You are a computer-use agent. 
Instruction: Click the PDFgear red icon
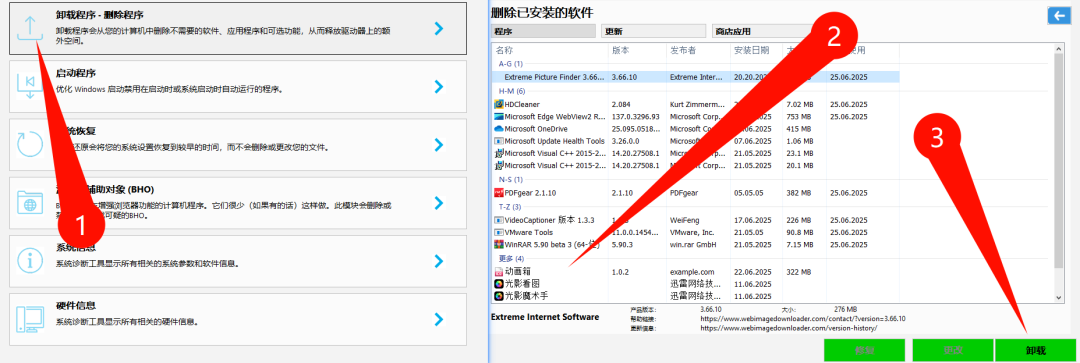[x=499, y=192]
